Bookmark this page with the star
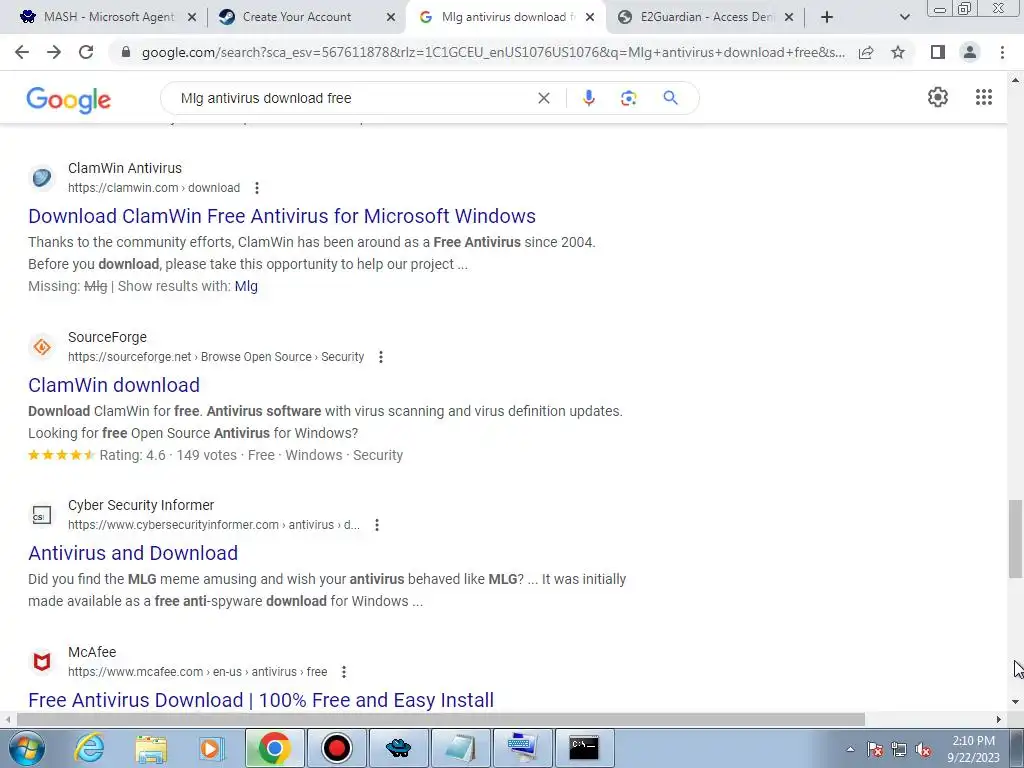The image size is (1024, 768). (898, 52)
